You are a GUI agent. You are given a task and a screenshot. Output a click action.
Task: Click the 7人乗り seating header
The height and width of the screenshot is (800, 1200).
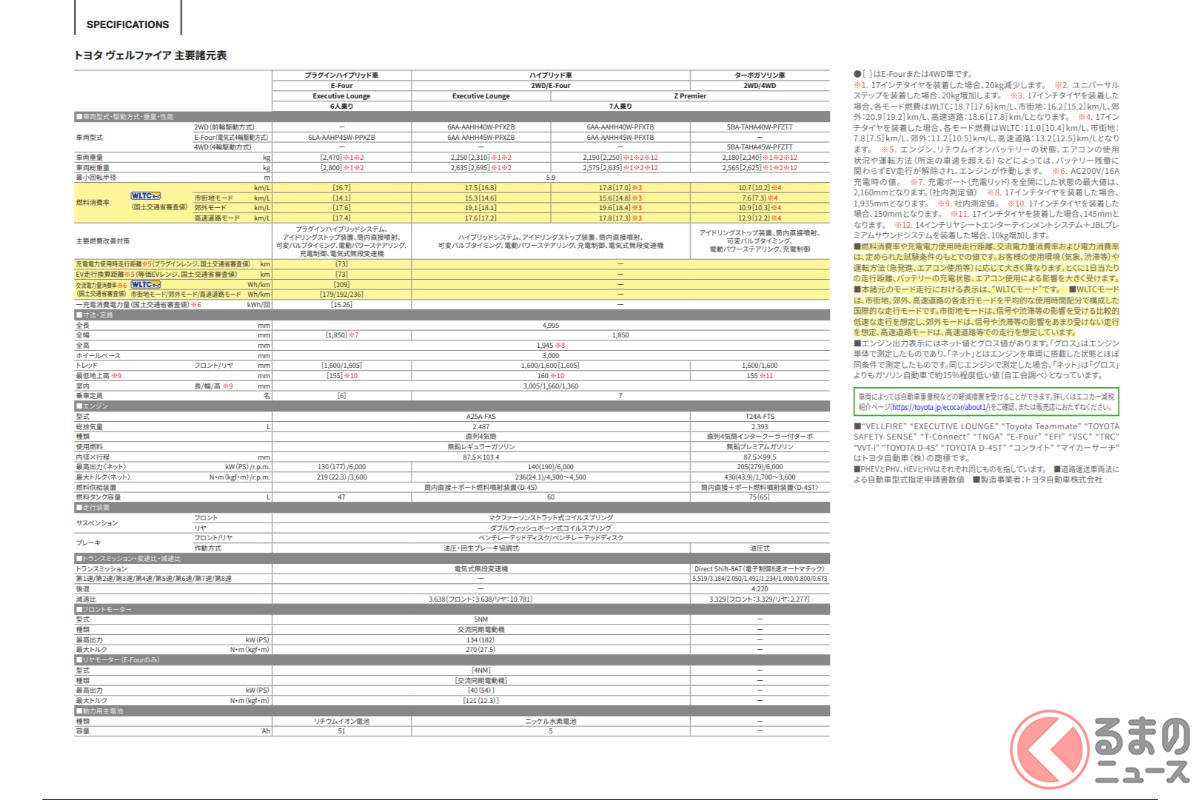point(620,107)
